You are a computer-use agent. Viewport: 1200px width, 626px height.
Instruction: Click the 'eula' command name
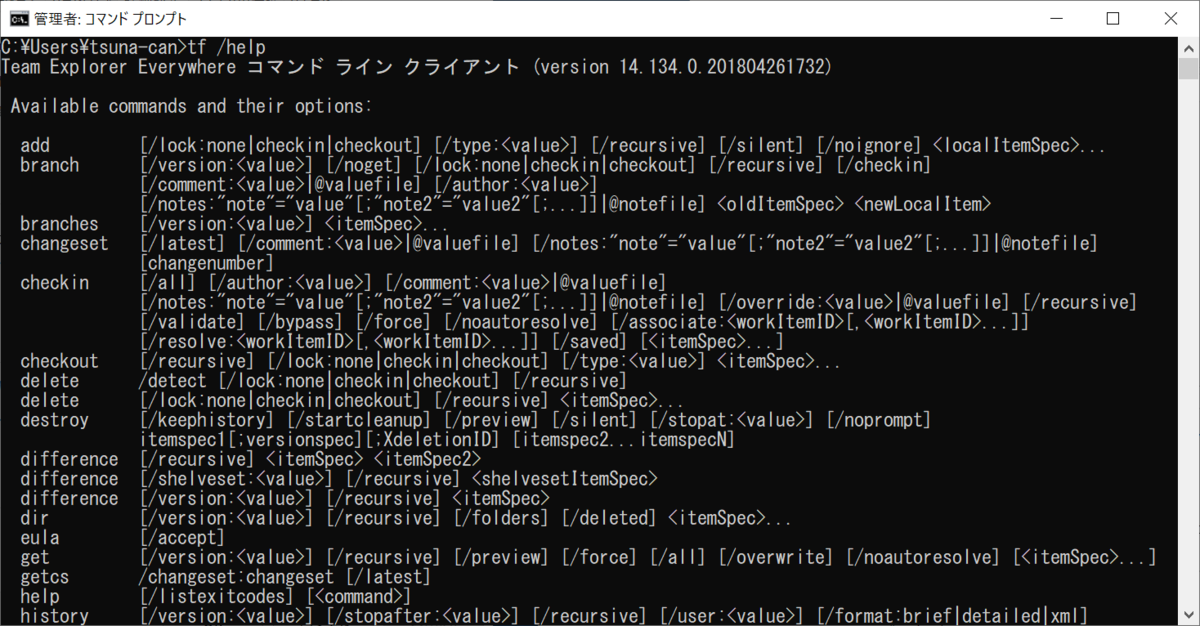point(40,538)
